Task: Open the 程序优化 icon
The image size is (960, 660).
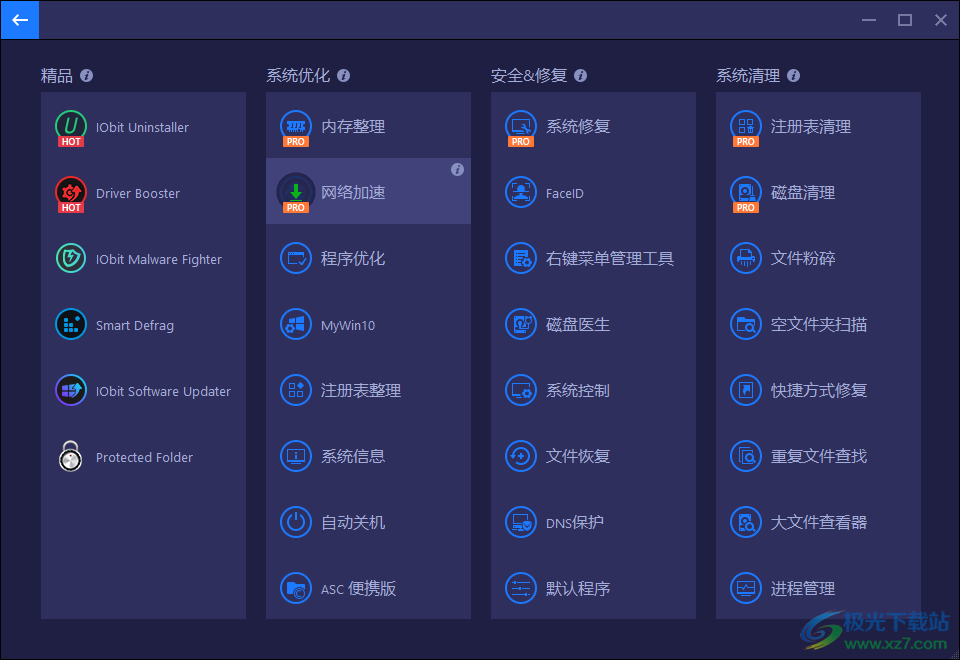Action: tap(296, 258)
